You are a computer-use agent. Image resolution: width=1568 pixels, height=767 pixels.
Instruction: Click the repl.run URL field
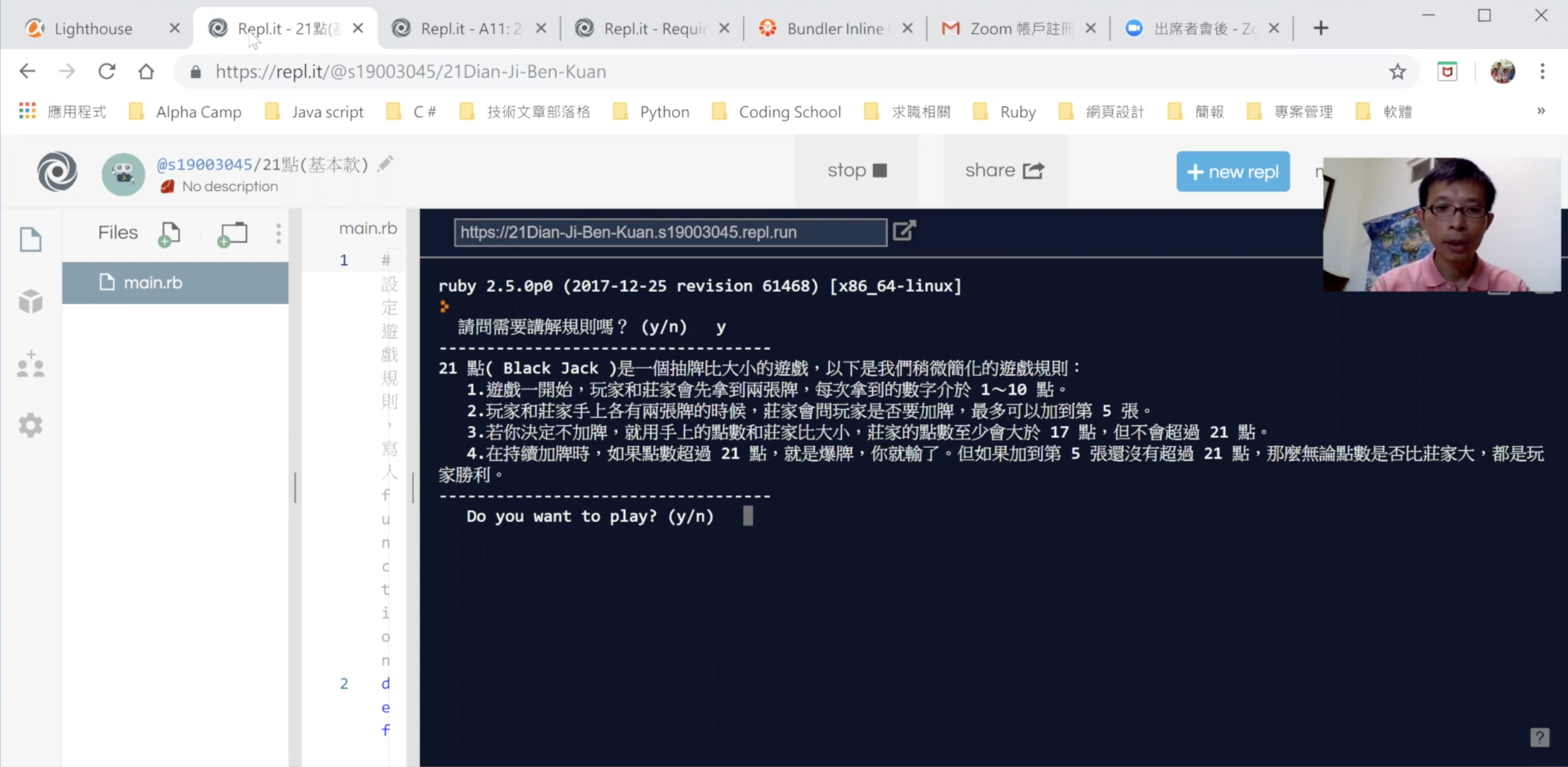tap(670, 232)
